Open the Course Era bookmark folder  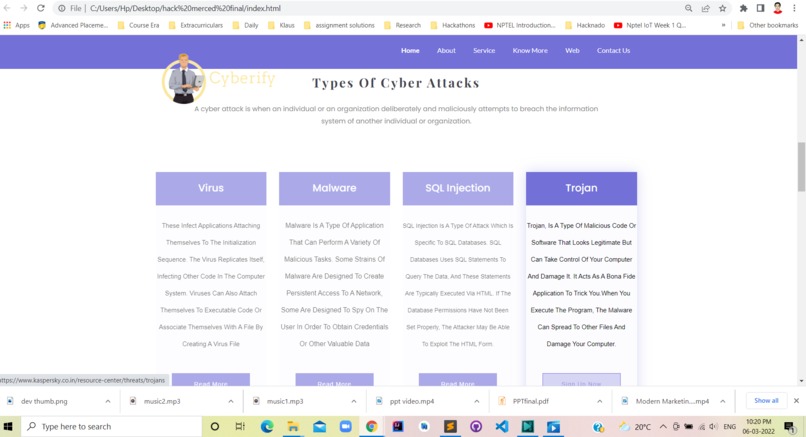click(x=138, y=25)
